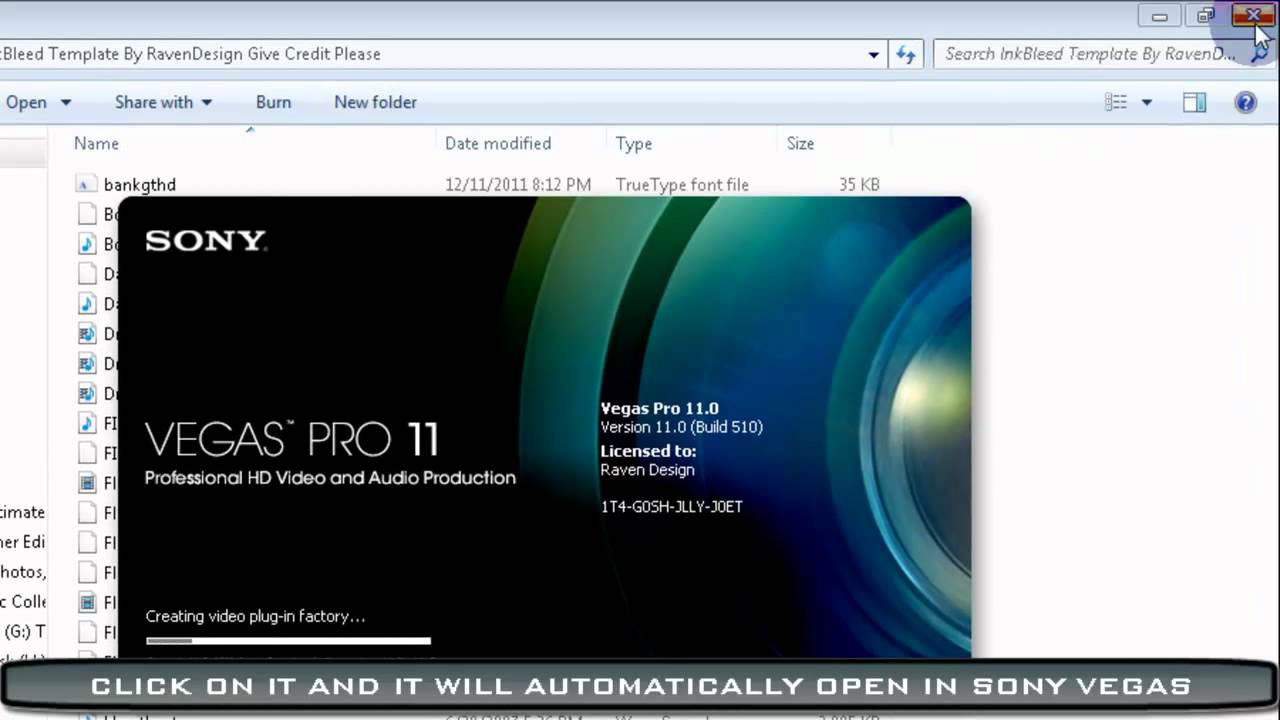Viewport: 1280px width, 720px height.
Task: Click the bankgthd TrueType font file icon
Action: coord(86,185)
